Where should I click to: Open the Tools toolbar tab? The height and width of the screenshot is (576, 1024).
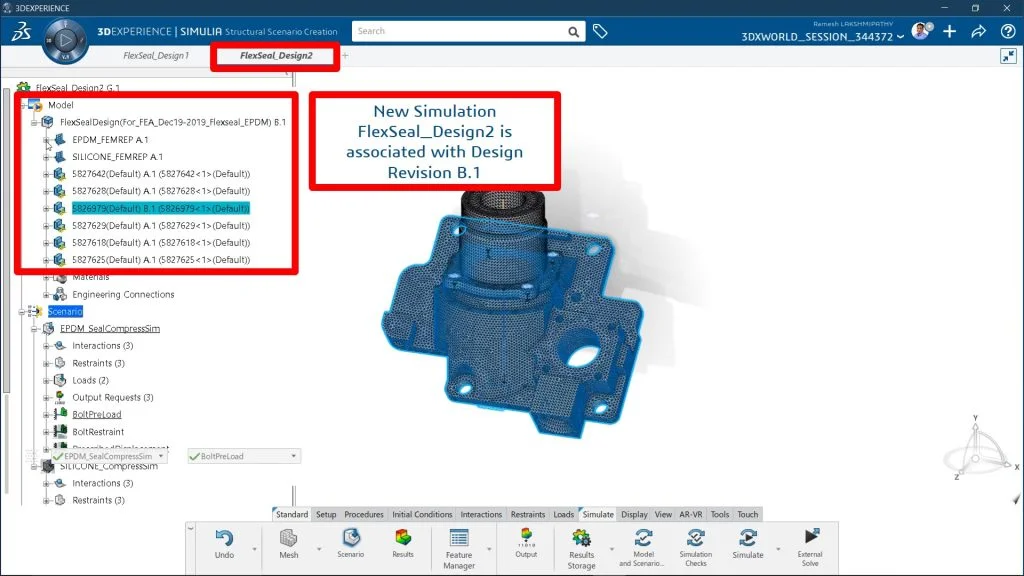(x=720, y=515)
